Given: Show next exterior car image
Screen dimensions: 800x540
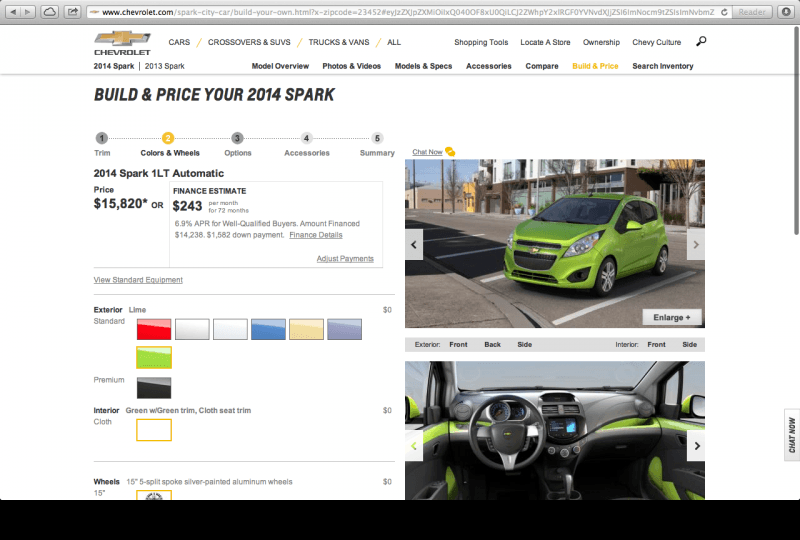Looking at the screenshot, I should tap(696, 244).
